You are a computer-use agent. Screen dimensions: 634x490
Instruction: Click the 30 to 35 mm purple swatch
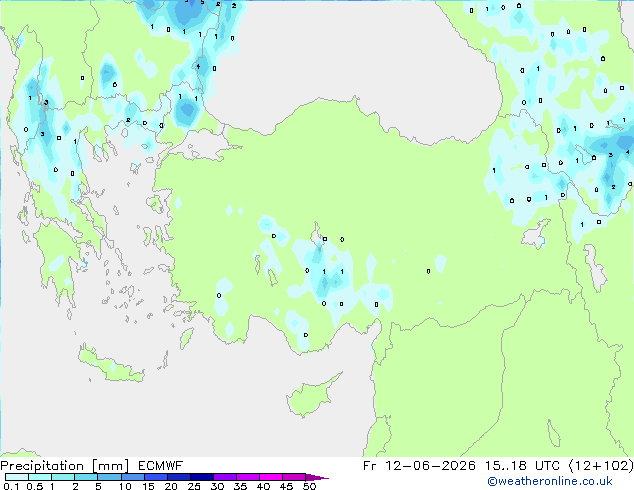point(225,477)
